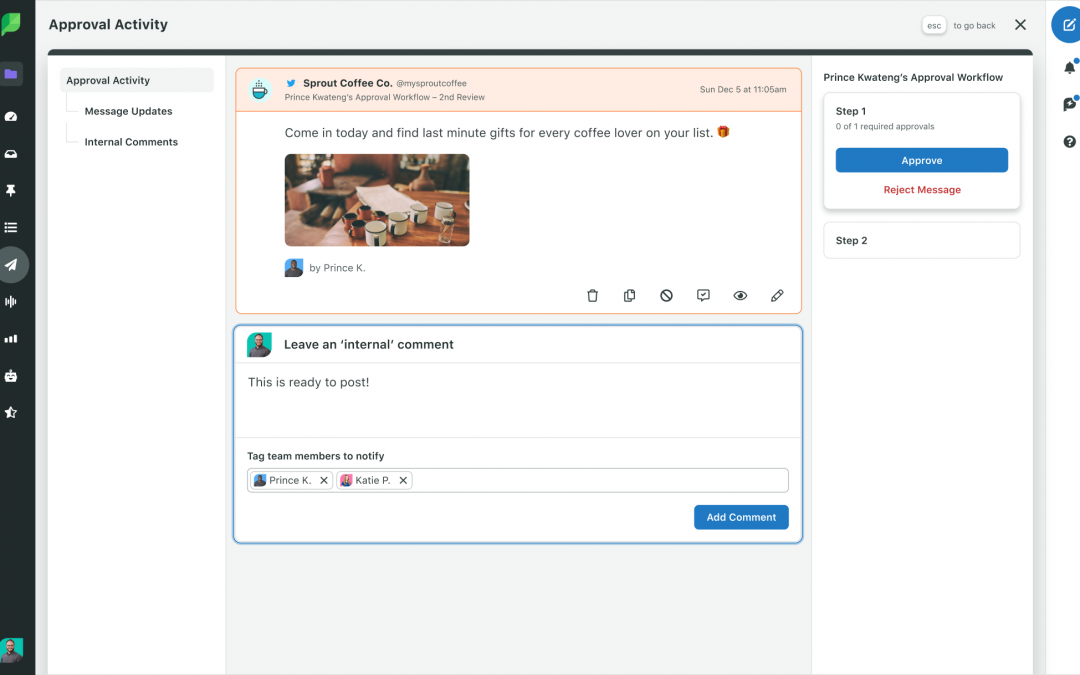This screenshot has height=675, width=1080.
Task: Click the Add Comment button
Action: (741, 517)
